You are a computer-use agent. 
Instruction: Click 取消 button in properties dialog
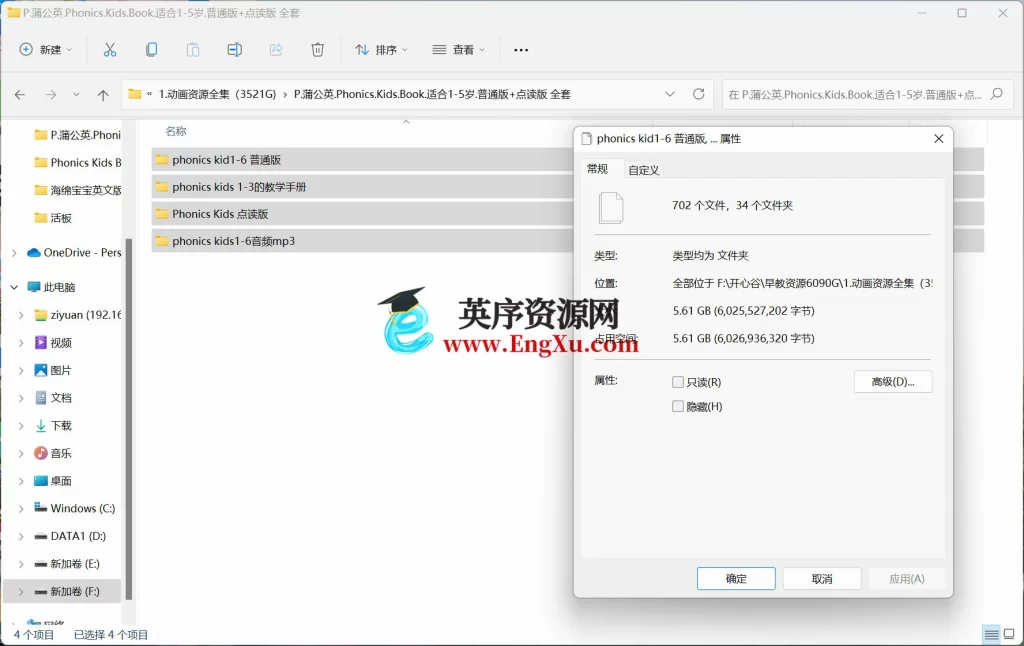click(822, 579)
